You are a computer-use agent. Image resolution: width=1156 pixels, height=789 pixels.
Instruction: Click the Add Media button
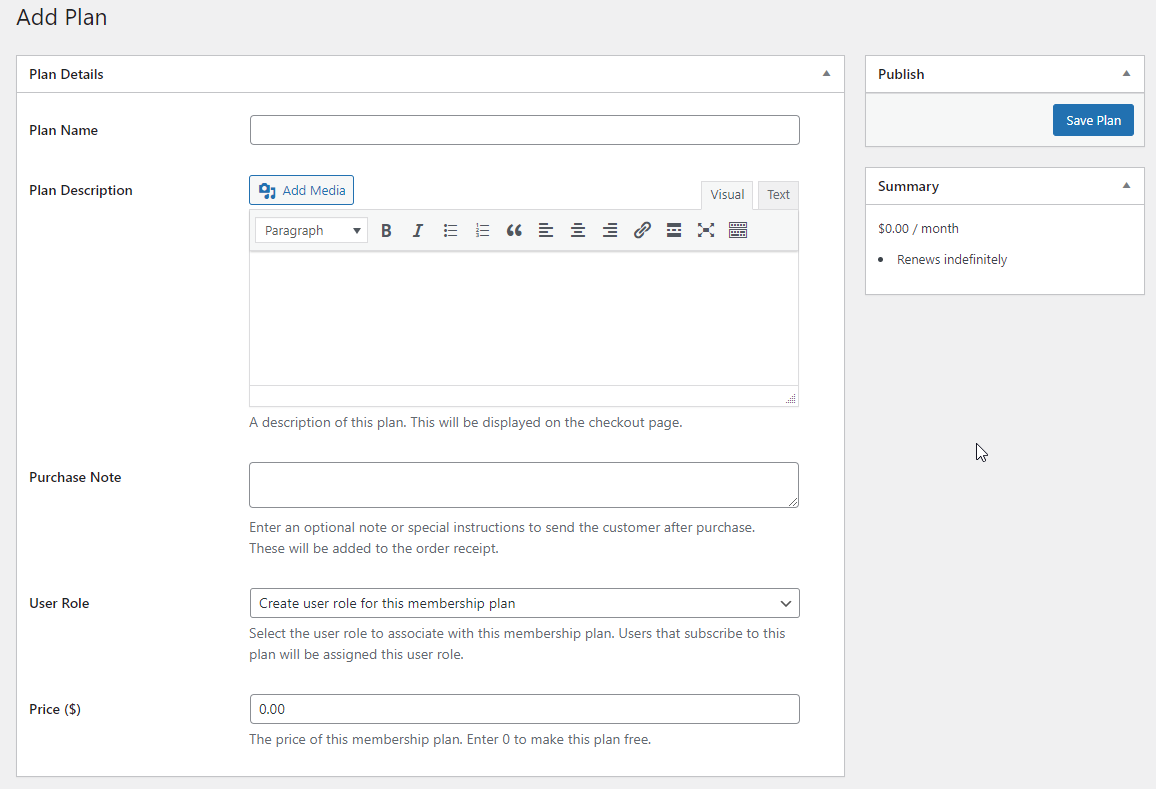point(301,189)
